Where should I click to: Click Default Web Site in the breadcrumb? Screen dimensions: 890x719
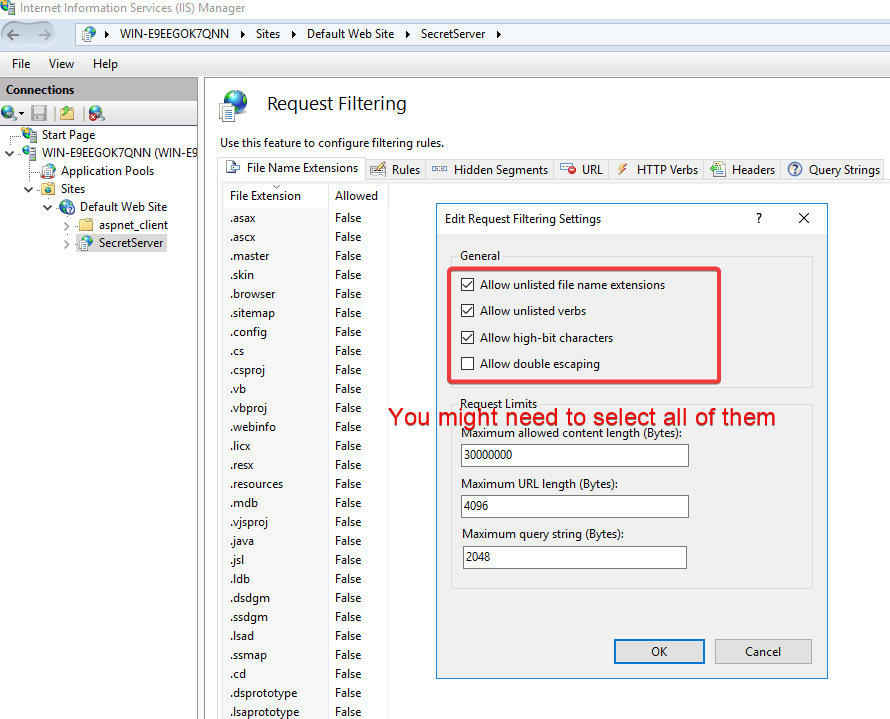[x=350, y=34]
